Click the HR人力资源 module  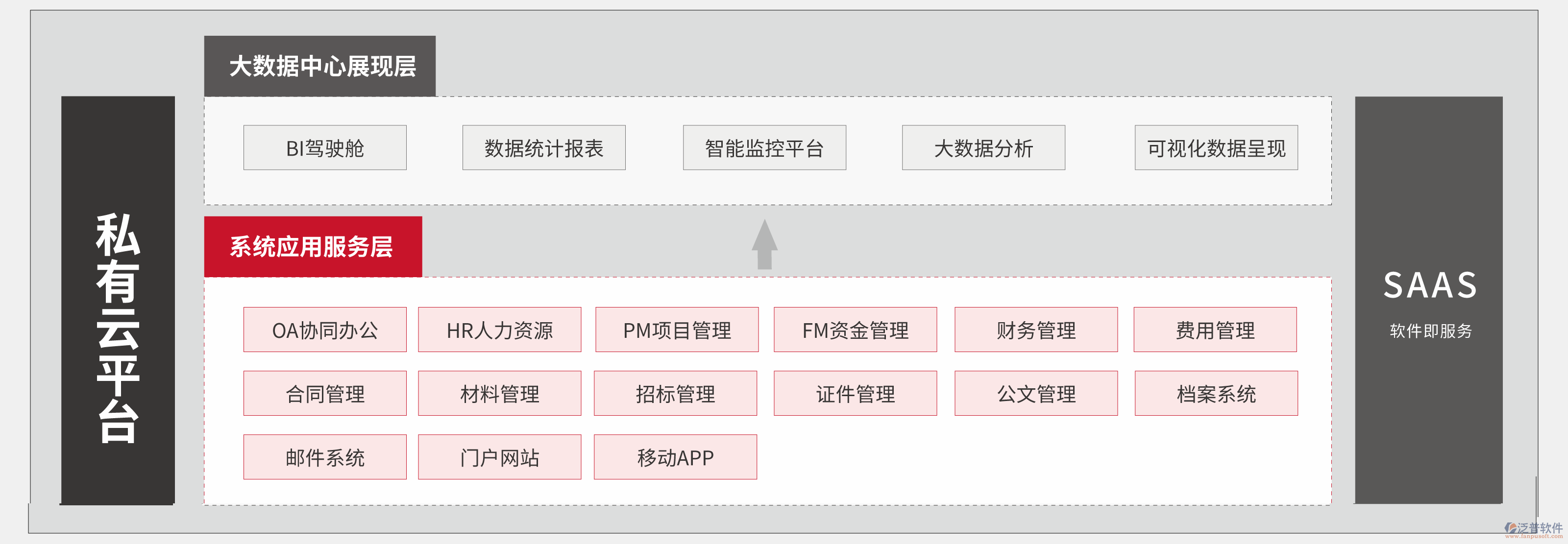click(499, 330)
